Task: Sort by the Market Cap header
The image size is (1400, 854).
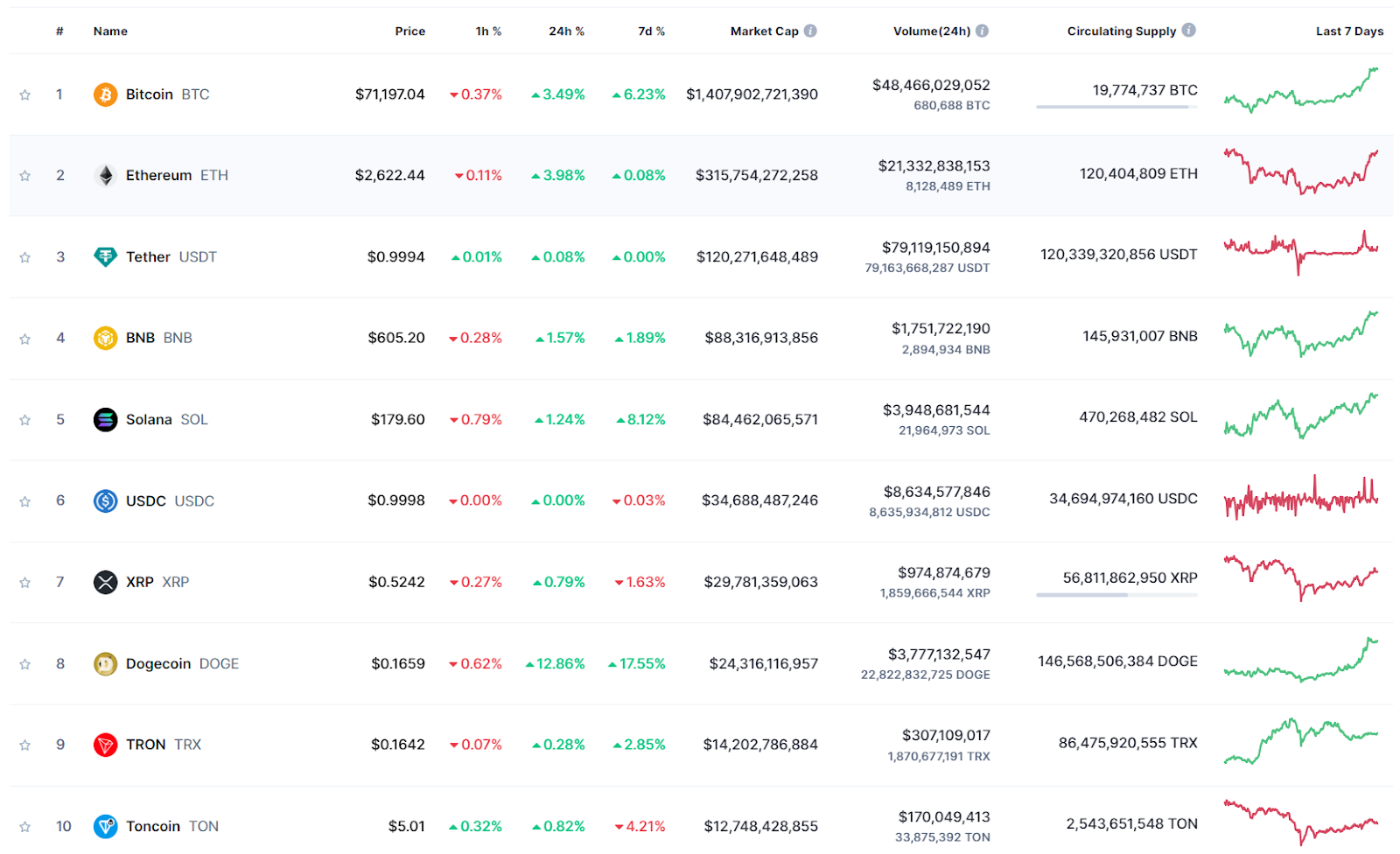Action: click(764, 31)
